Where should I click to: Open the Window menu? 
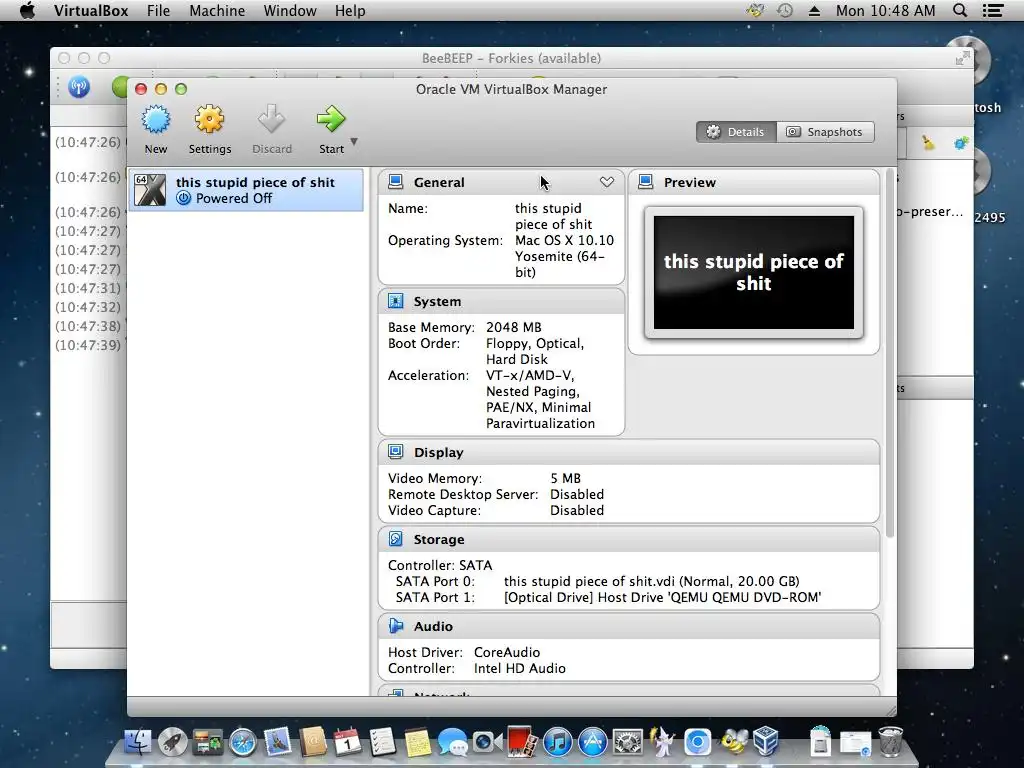click(290, 11)
